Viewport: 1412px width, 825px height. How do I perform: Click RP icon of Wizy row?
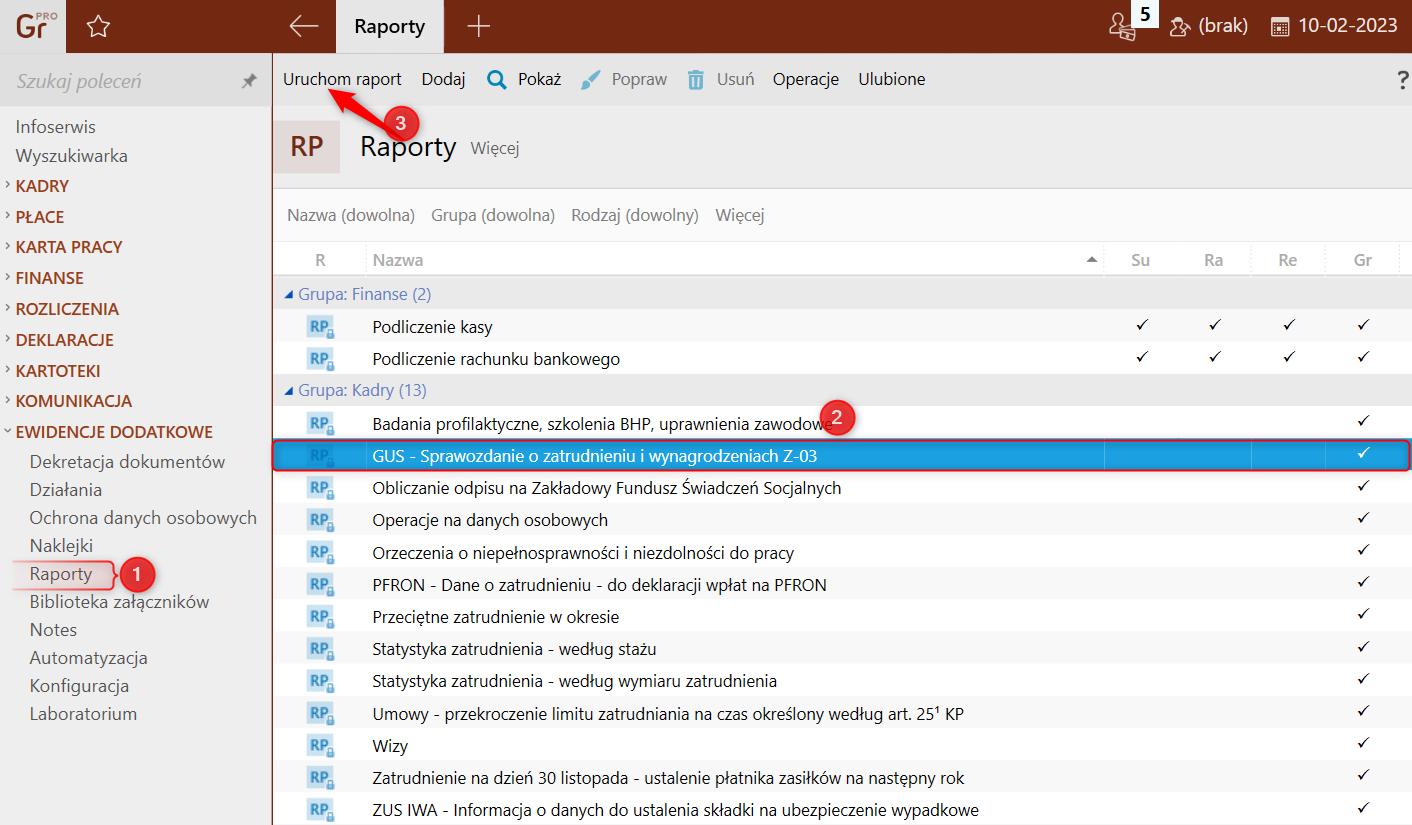pos(320,746)
